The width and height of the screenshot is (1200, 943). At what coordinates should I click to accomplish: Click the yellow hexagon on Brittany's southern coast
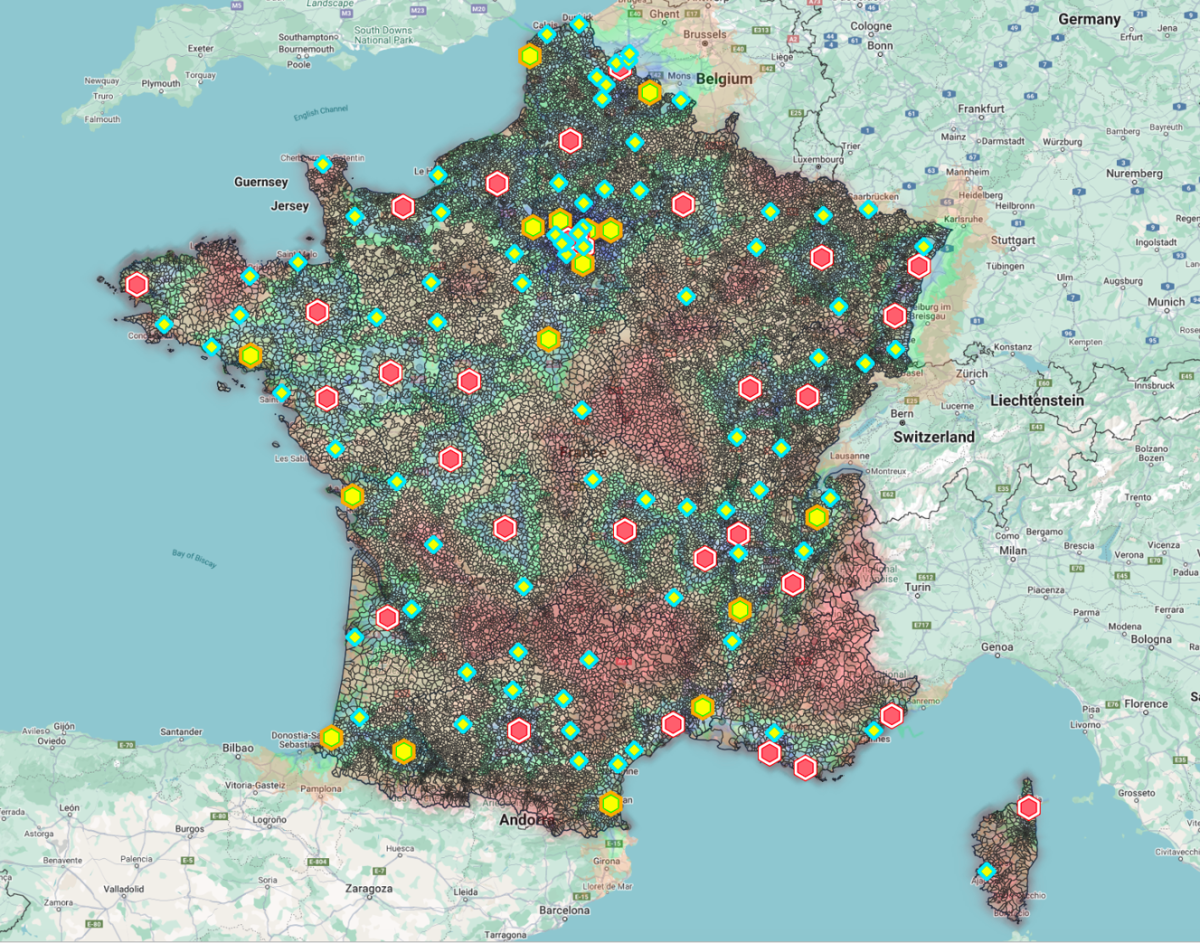point(250,355)
